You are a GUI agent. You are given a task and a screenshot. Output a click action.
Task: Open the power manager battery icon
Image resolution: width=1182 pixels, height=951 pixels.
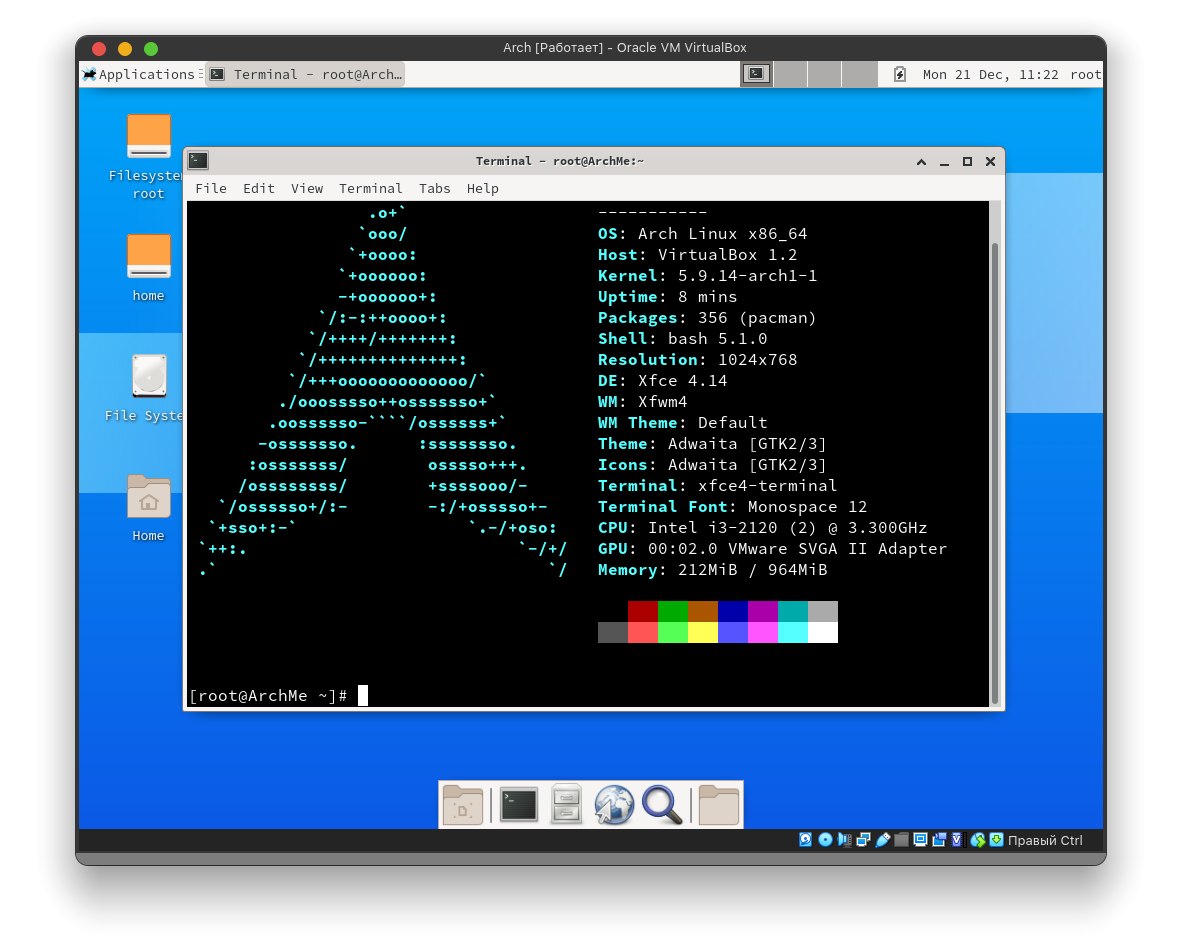coord(899,74)
